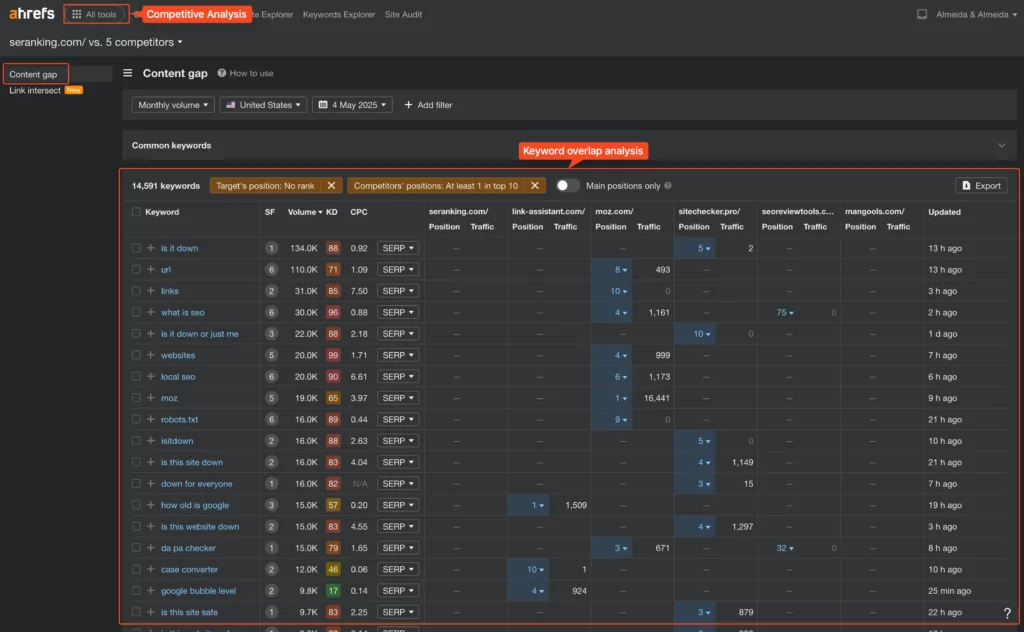Open the hamburger menu beside Content gap
The image size is (1024, 632).
[128, 73]
